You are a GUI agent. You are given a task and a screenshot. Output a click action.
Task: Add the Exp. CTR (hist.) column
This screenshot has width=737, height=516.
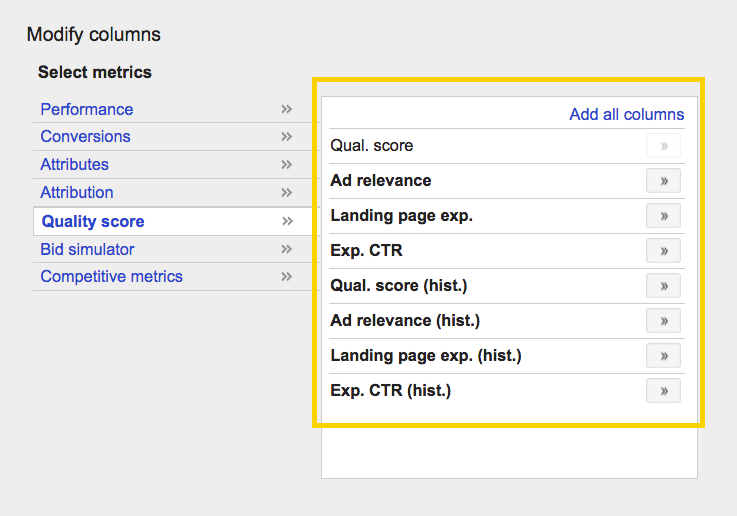click(663, 391)
